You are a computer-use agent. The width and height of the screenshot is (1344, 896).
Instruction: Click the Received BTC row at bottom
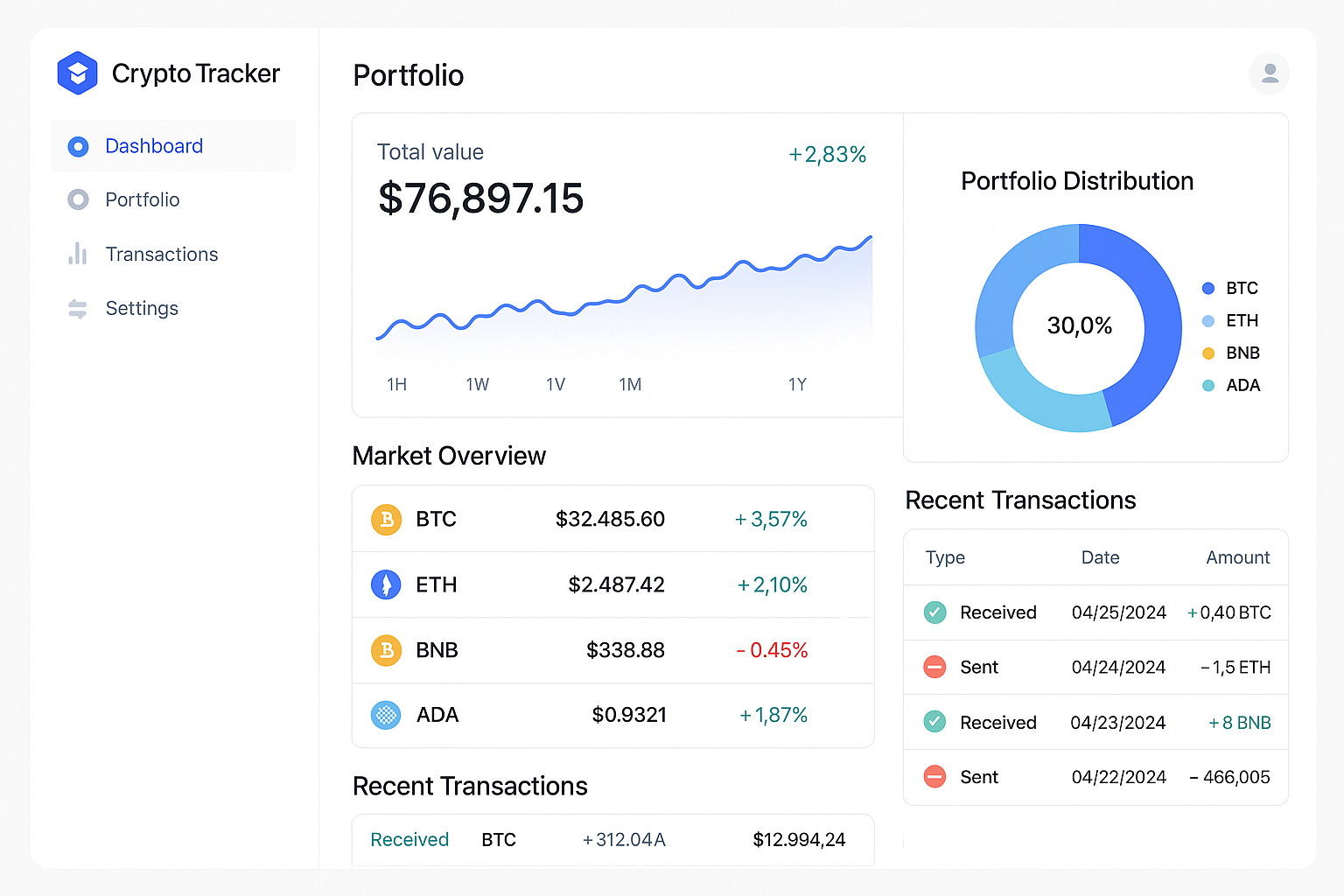[x=612, y=840]
